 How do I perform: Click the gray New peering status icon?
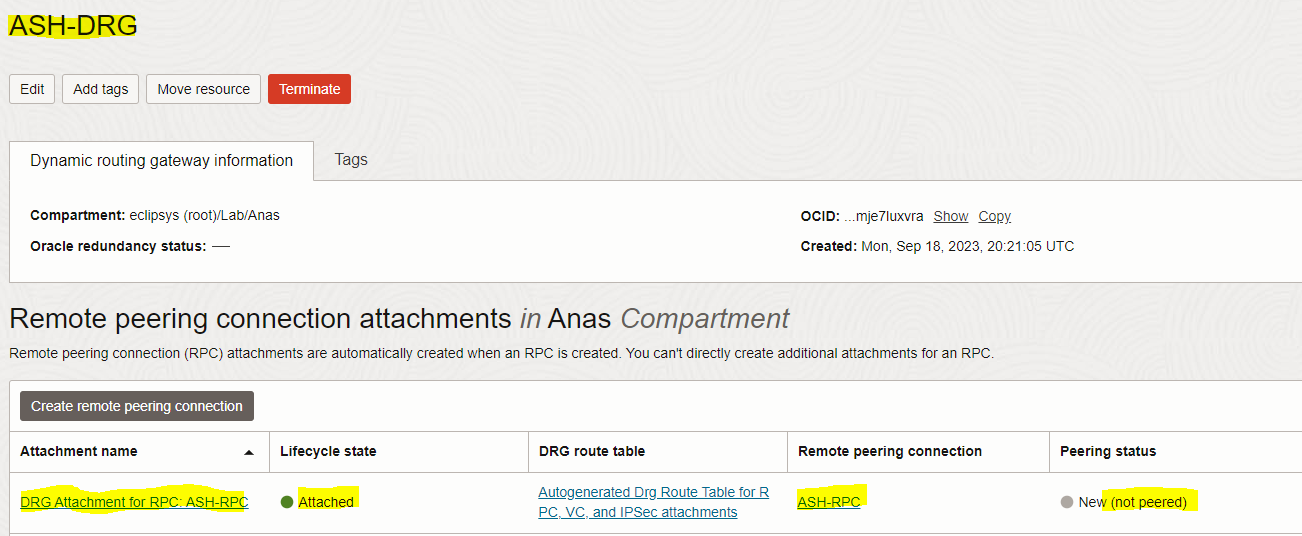tap(1067, 502)
